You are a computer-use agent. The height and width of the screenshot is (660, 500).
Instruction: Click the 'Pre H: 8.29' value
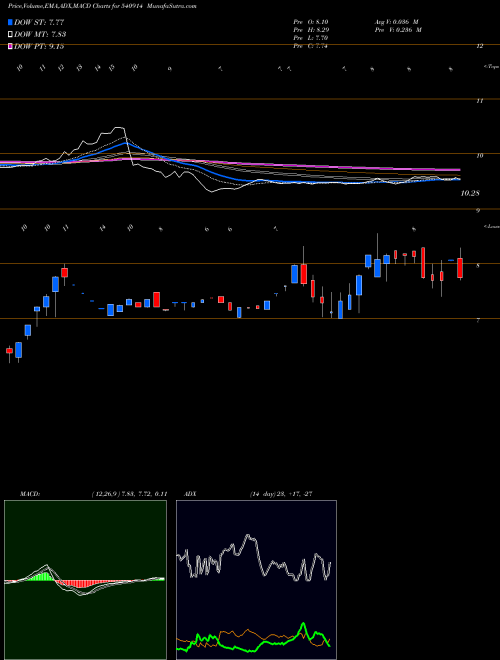tap(311, 30)
